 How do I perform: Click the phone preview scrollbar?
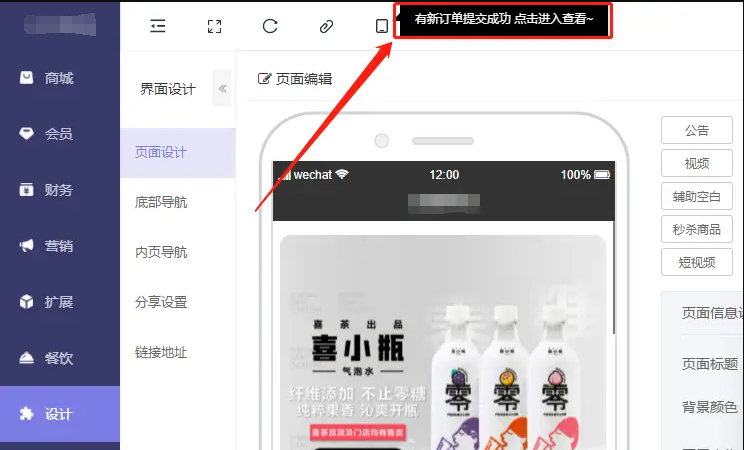coord(614,277)
